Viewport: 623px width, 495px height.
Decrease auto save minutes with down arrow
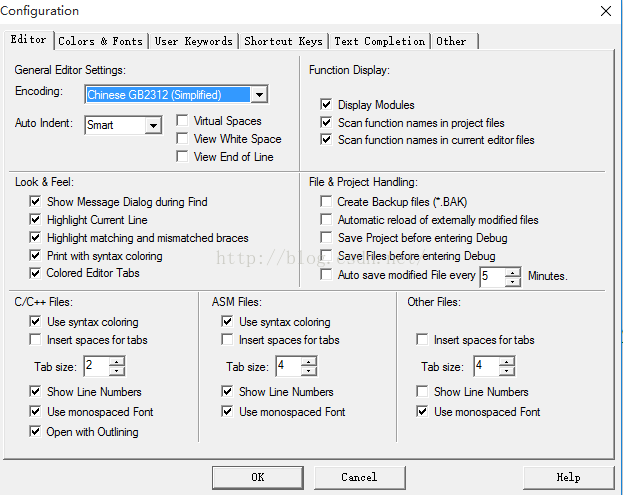click(x=513, y=282)
